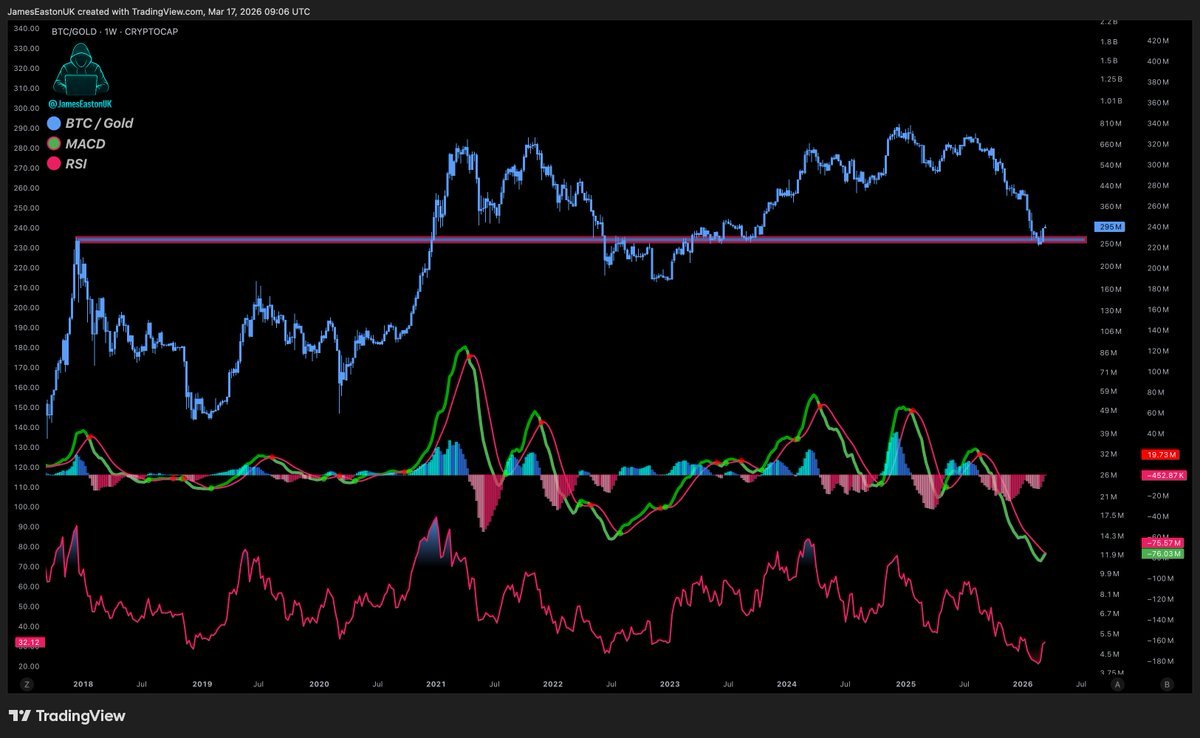This screenshot has height=738, width=1200.
Task: Click the pink RSI legend dot
Action: click(x=56, y=163)
